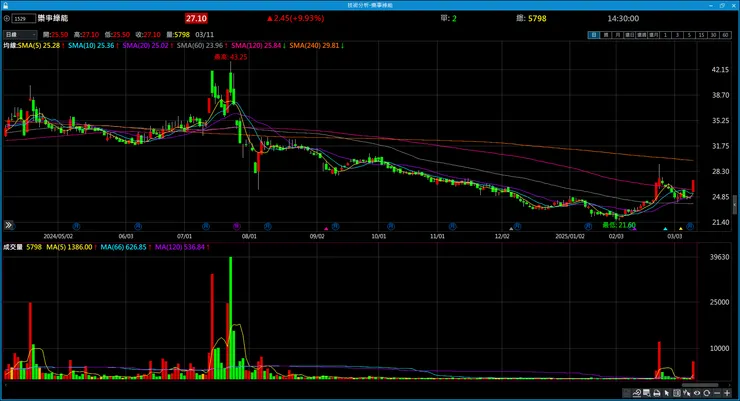Switch to 30-minute interval tab
This screenshot has width=740, height=401.
pyautogui.click(x=713, y=35)
